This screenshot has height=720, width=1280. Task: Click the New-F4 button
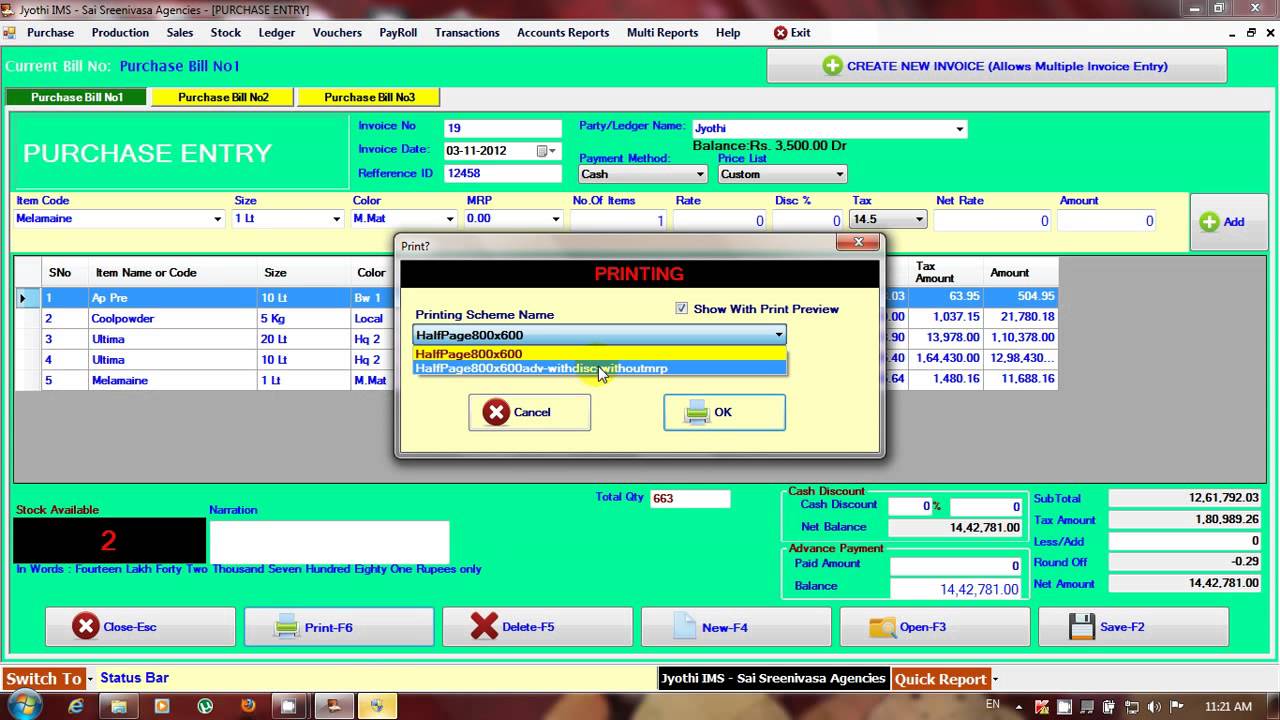(736, 627)
